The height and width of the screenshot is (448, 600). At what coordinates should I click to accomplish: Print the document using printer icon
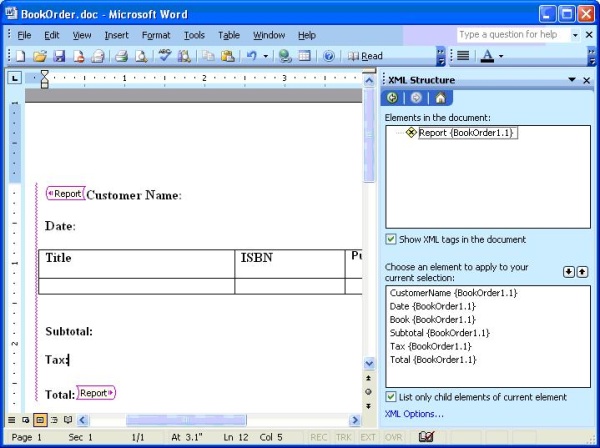click(122, 56)
